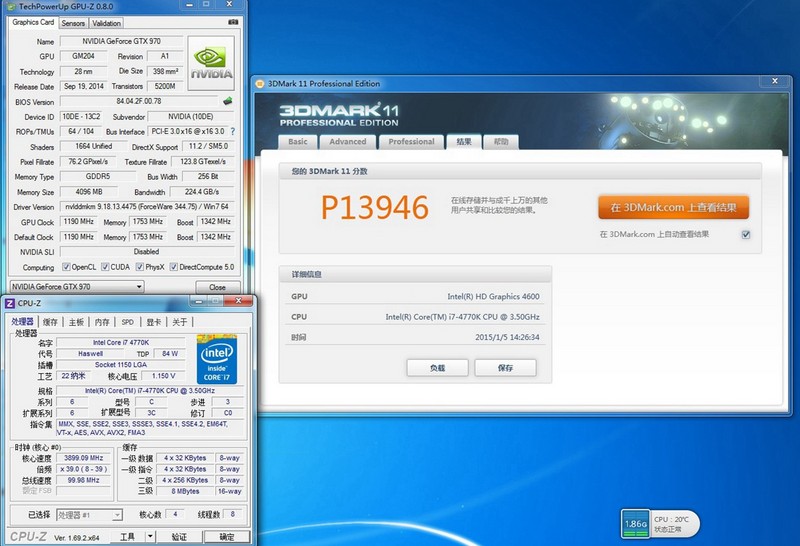
Task: Open the 显卡 tab in CPU-Z
Action: coord(154,322)
